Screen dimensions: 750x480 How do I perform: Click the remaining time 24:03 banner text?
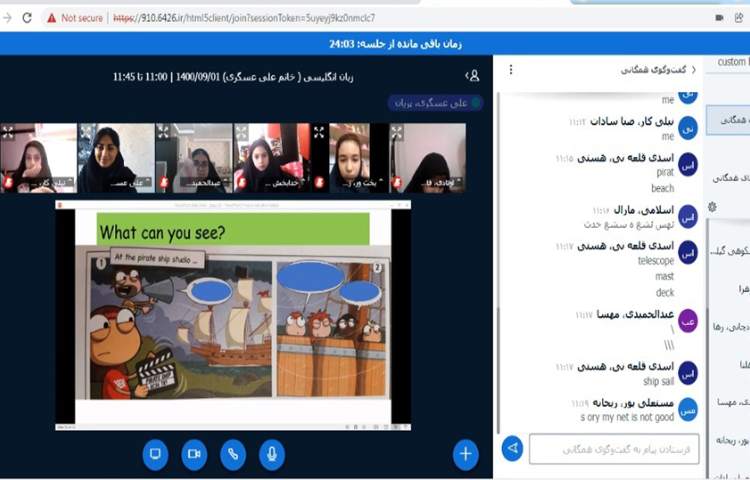(x=395, y=44)
